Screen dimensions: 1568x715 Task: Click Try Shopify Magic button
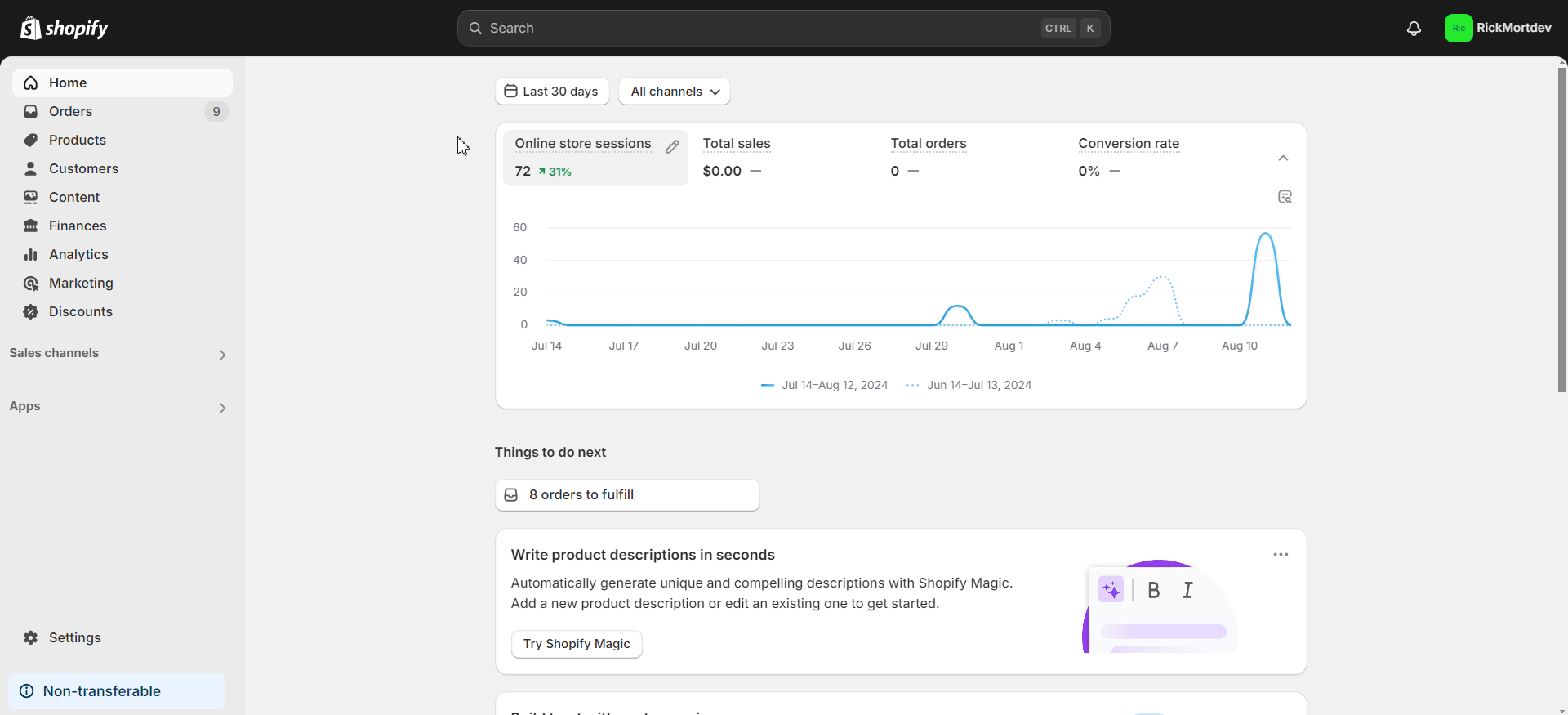(577, 644)
